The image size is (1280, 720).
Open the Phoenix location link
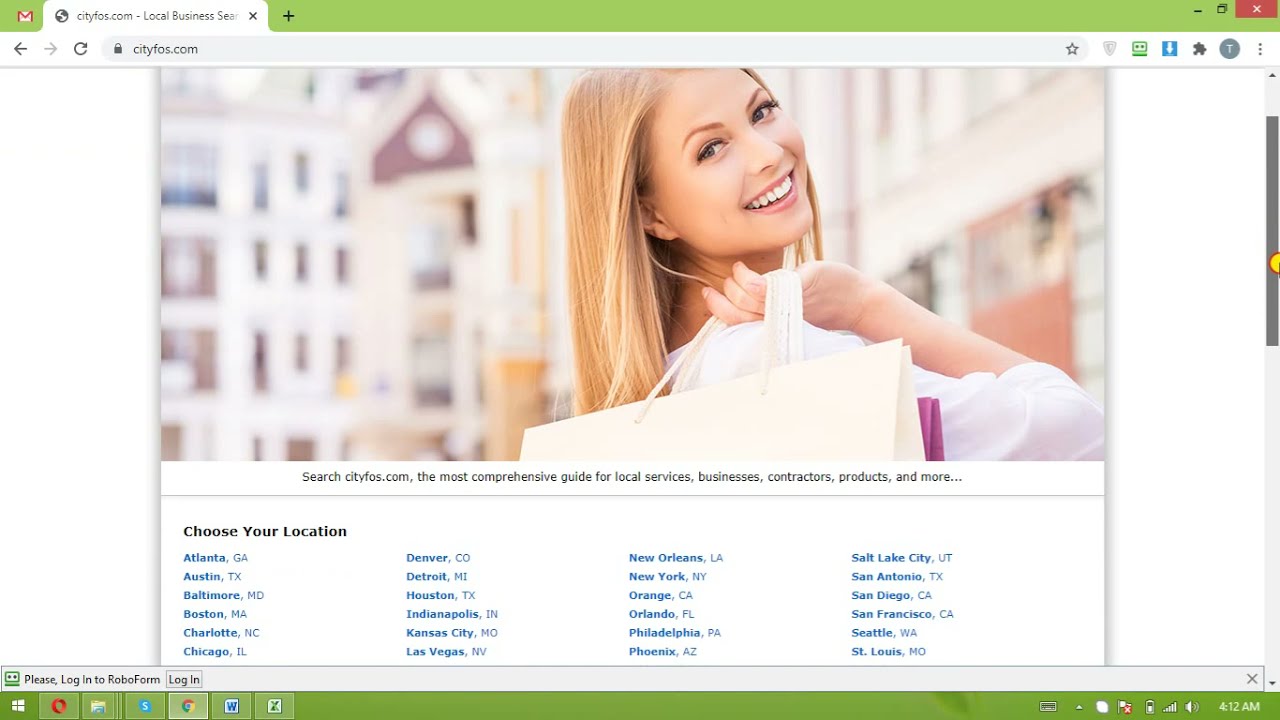(x=663, y=652)
